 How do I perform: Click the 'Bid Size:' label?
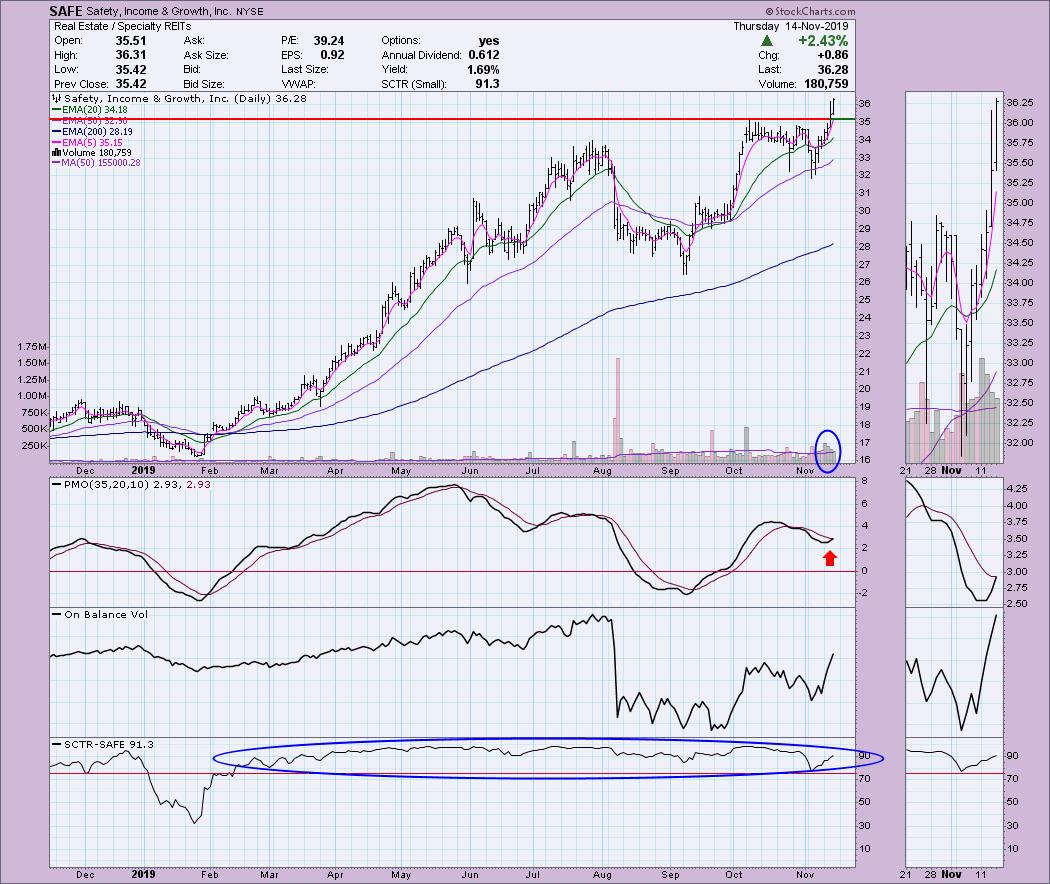[204, 84]
